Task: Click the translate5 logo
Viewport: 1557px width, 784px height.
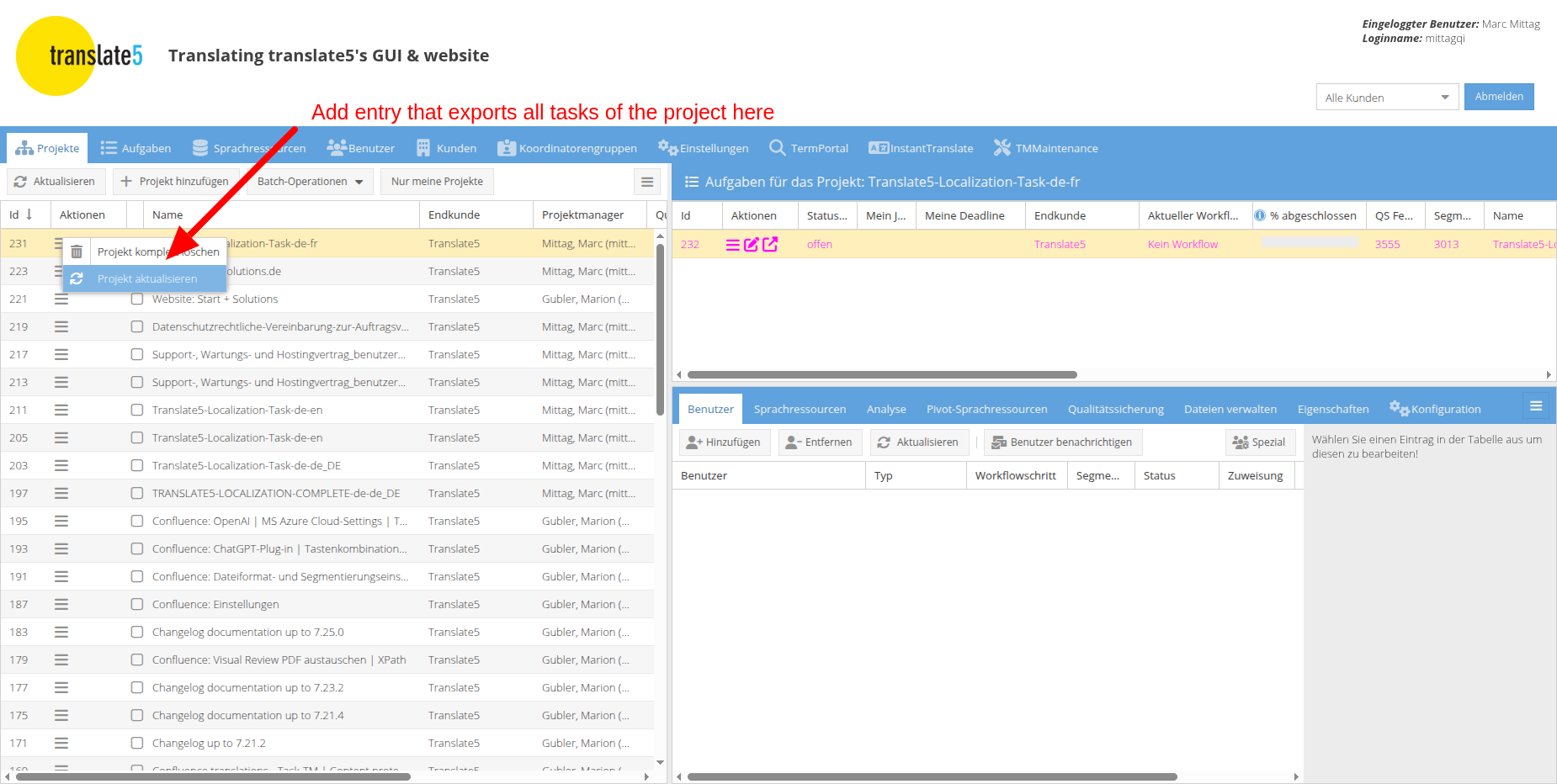Action: [x=80, y=56]
